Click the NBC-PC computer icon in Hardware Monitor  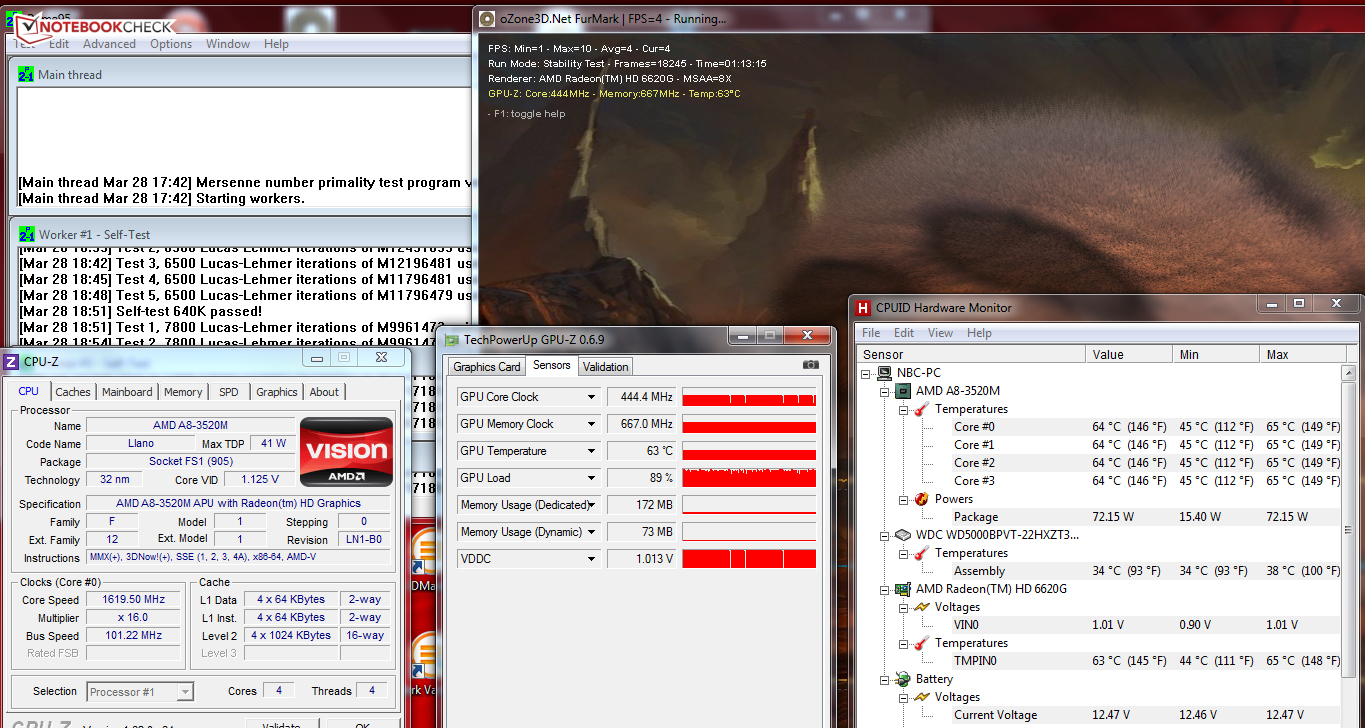(886, 373)
